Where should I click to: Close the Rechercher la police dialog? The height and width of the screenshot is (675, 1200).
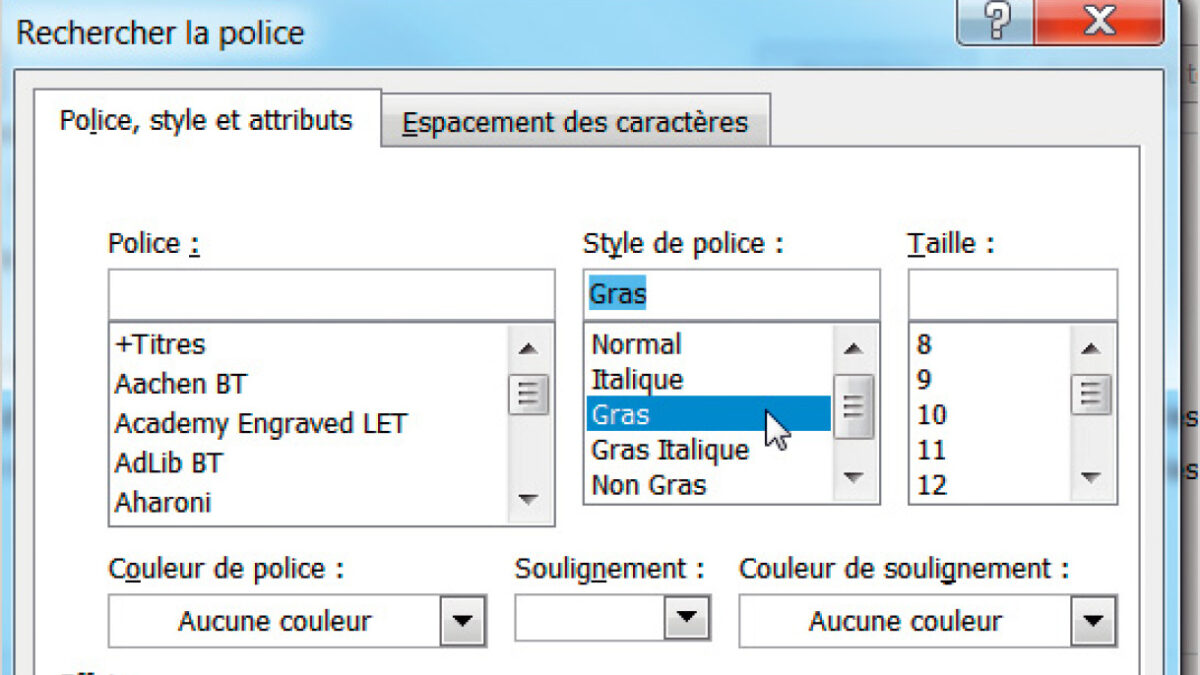pyautogui.click(x=1098, y=22)
